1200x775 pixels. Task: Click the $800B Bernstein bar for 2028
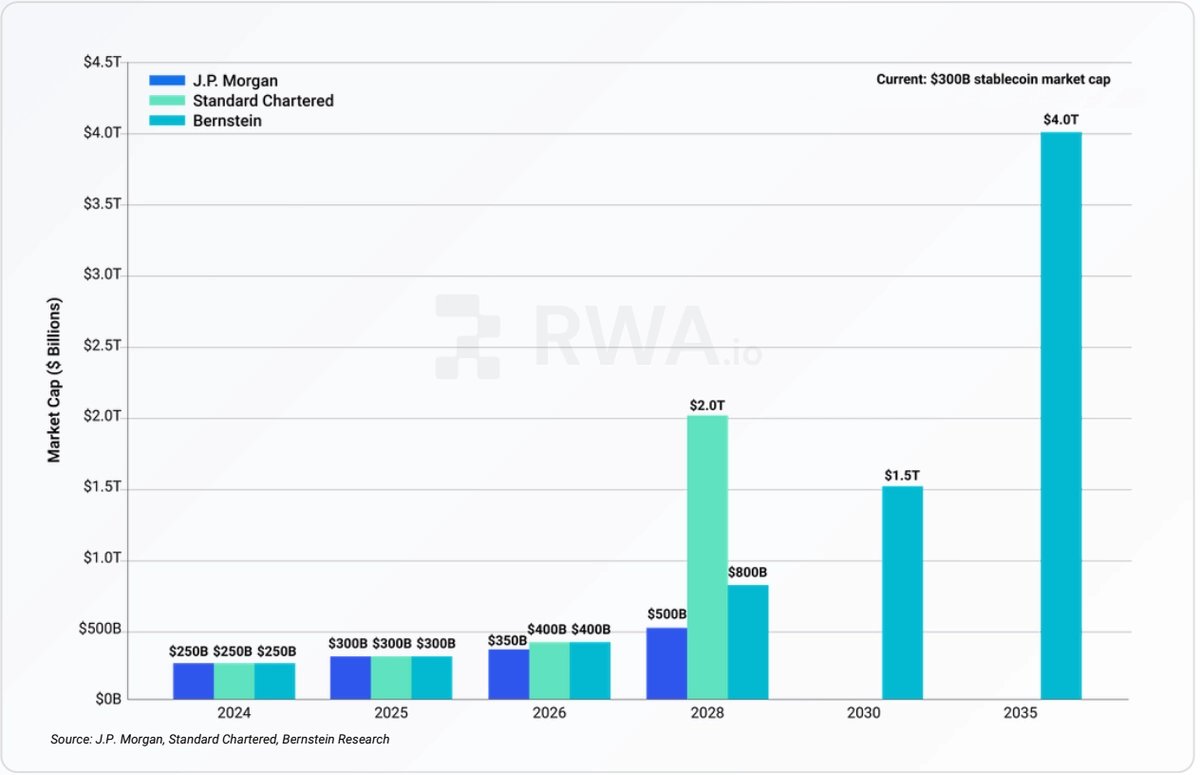tap(748, 642)
